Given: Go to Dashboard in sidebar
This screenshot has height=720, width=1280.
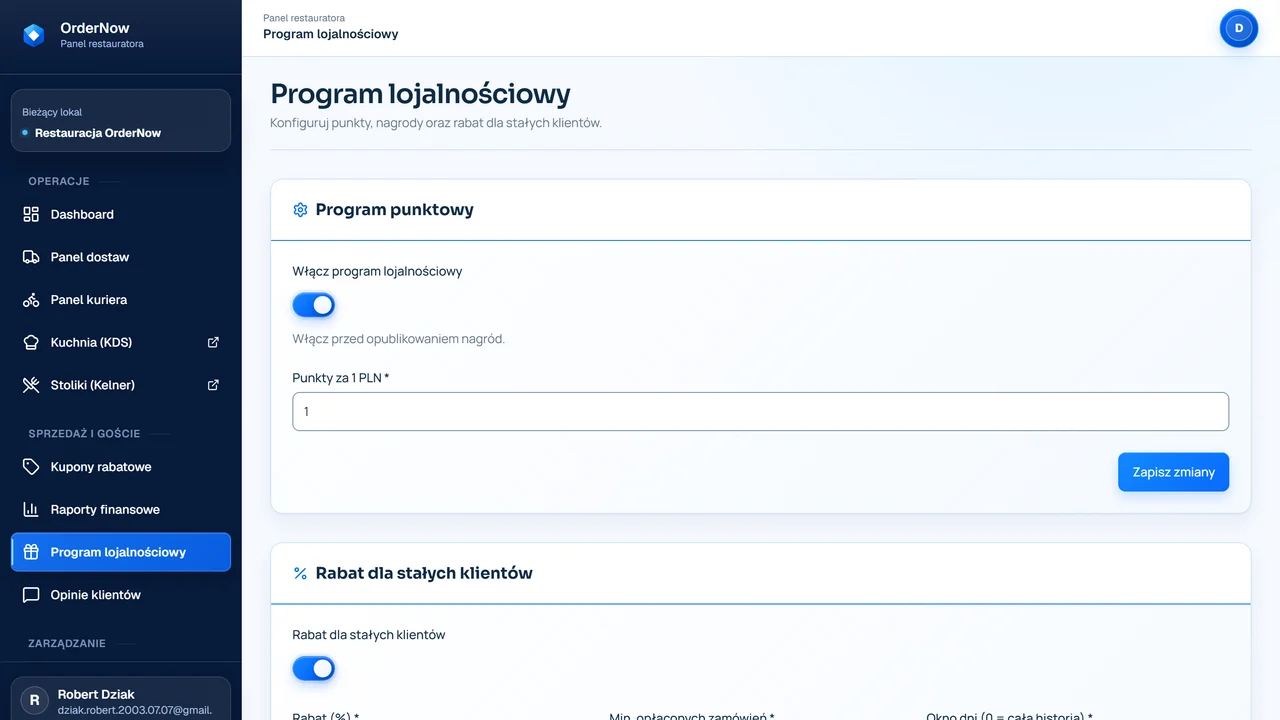Looking at the screenshot, I should point(121,214).
